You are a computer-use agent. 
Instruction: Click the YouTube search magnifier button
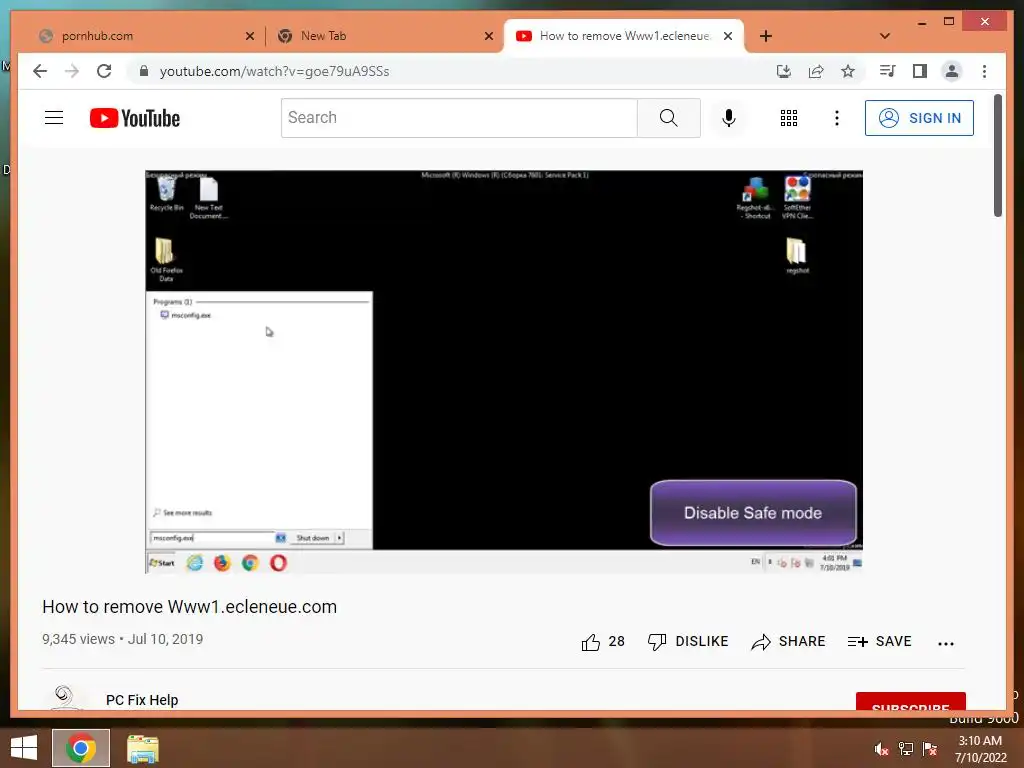click(x=669, y=118)
